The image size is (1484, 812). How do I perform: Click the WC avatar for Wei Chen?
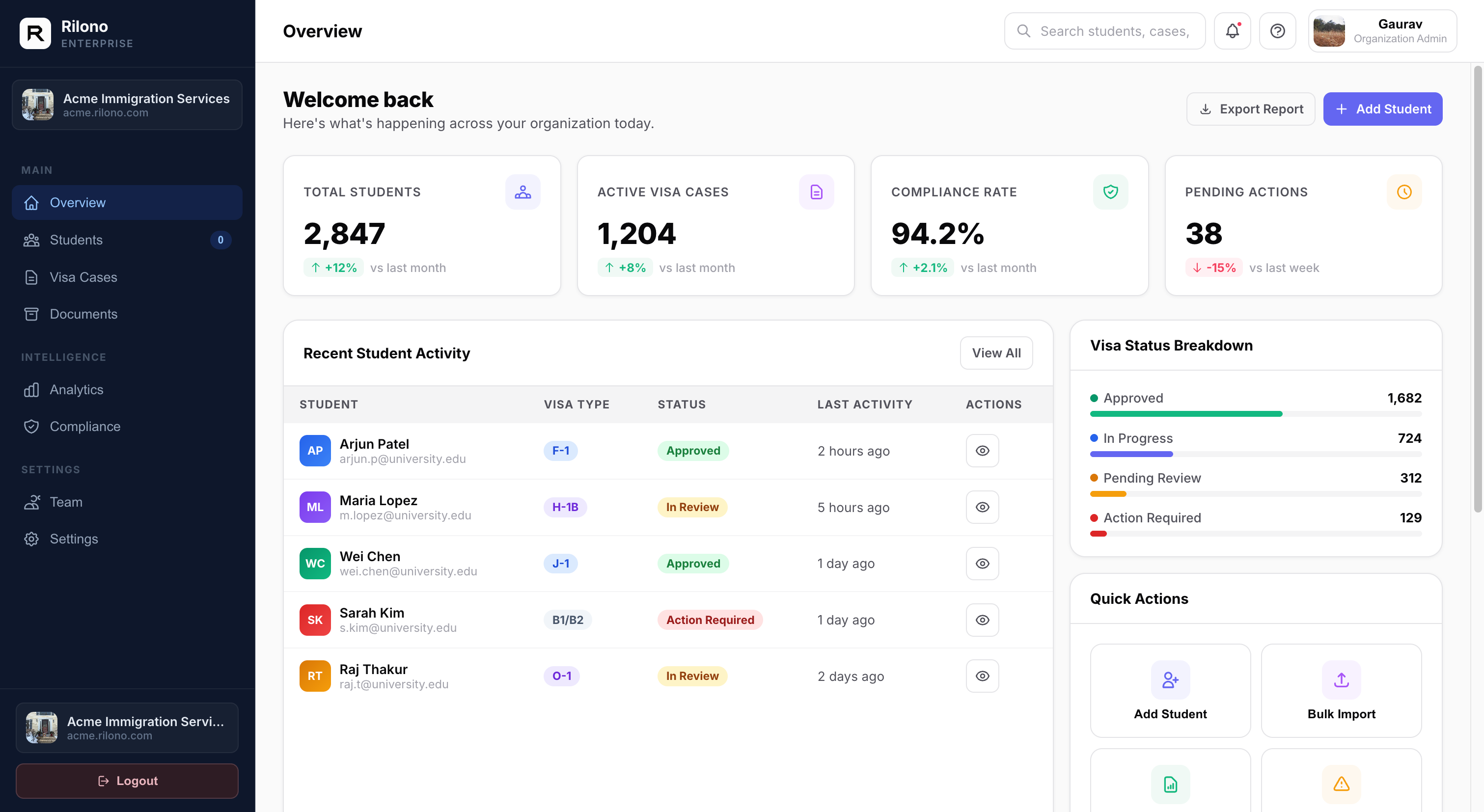click(315, 563)
